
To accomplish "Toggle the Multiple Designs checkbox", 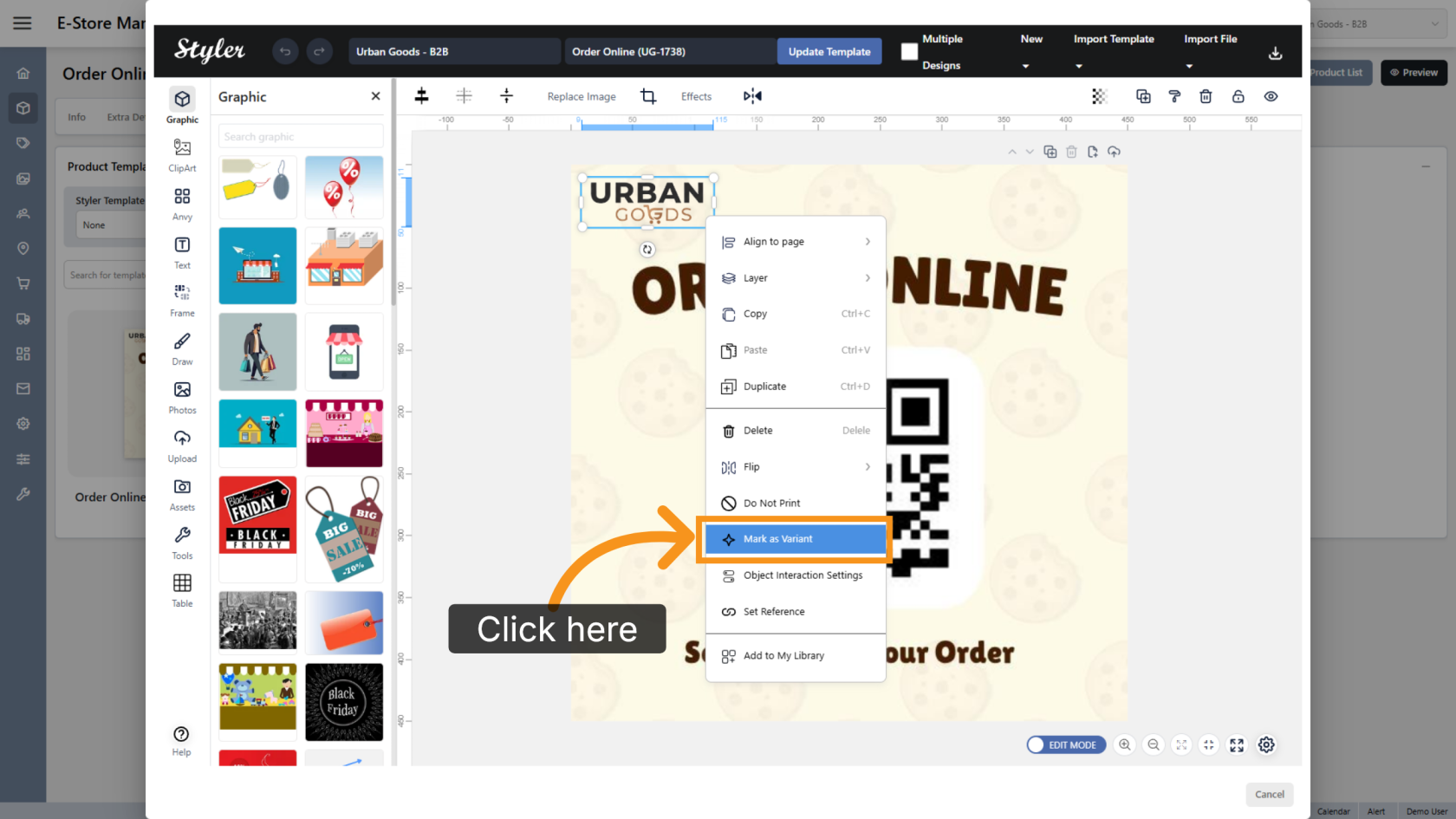I will tap(909, 52).
